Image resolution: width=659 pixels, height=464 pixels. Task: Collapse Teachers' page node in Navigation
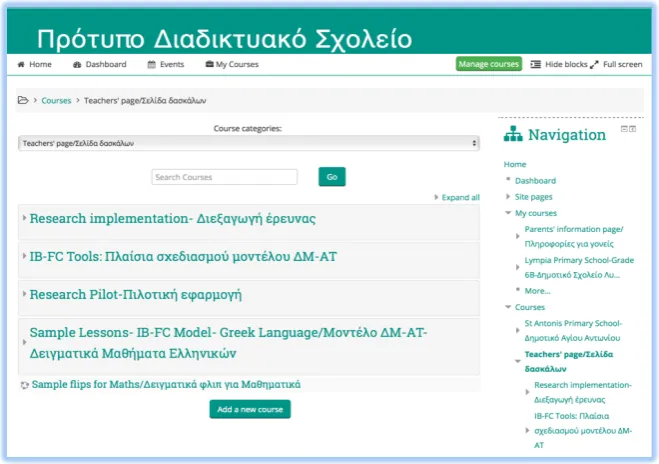point(518,361)
